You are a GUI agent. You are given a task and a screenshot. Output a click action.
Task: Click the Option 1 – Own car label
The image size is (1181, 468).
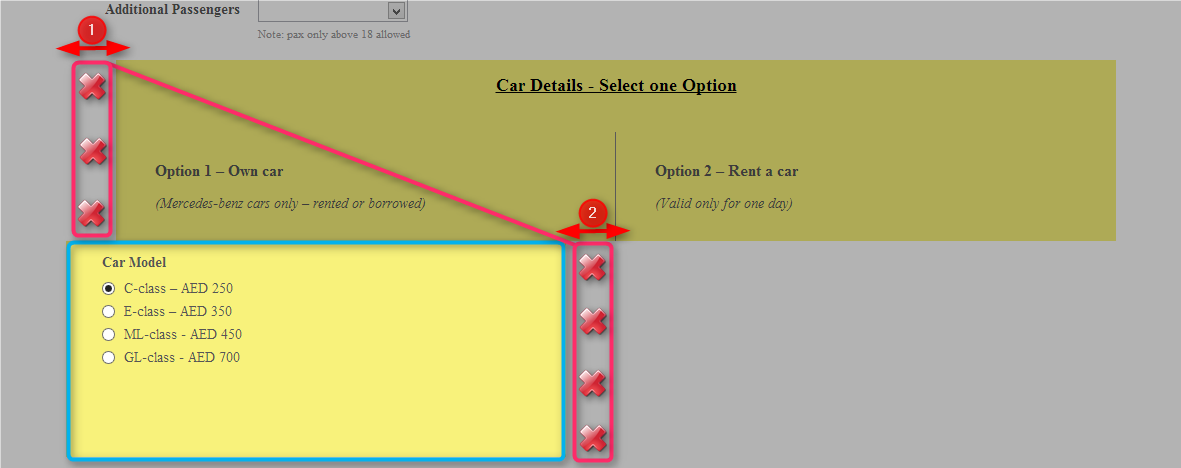point(219,171)
